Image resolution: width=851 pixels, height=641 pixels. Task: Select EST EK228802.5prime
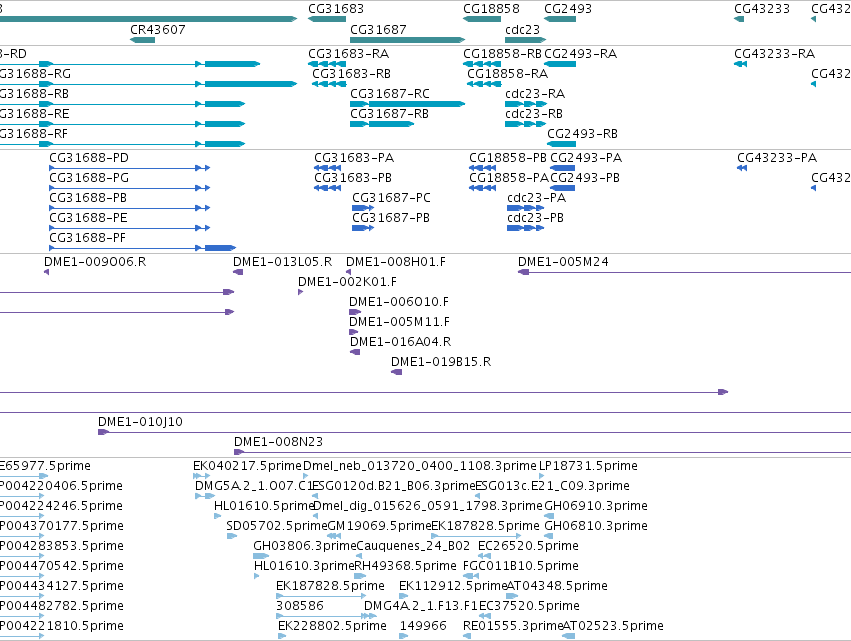[332, 626]
